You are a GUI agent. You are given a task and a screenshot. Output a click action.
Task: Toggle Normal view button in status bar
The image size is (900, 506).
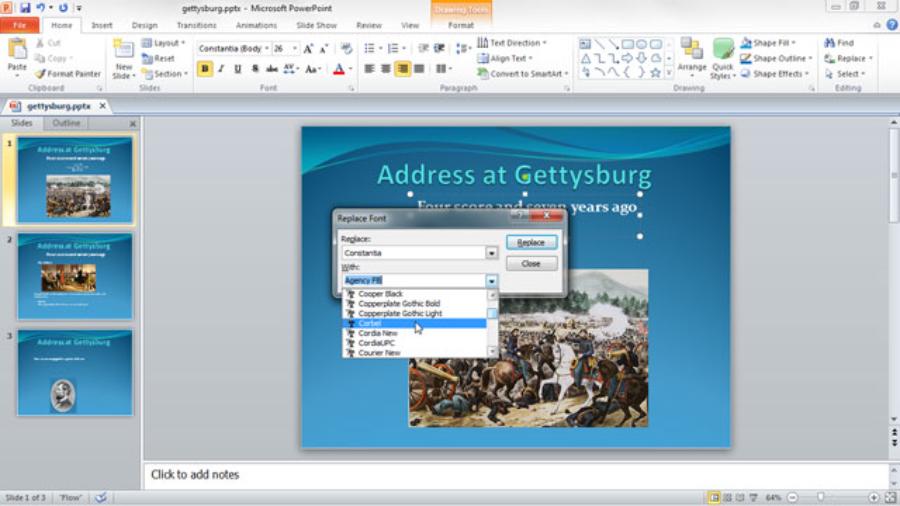(x=714, y=497)
